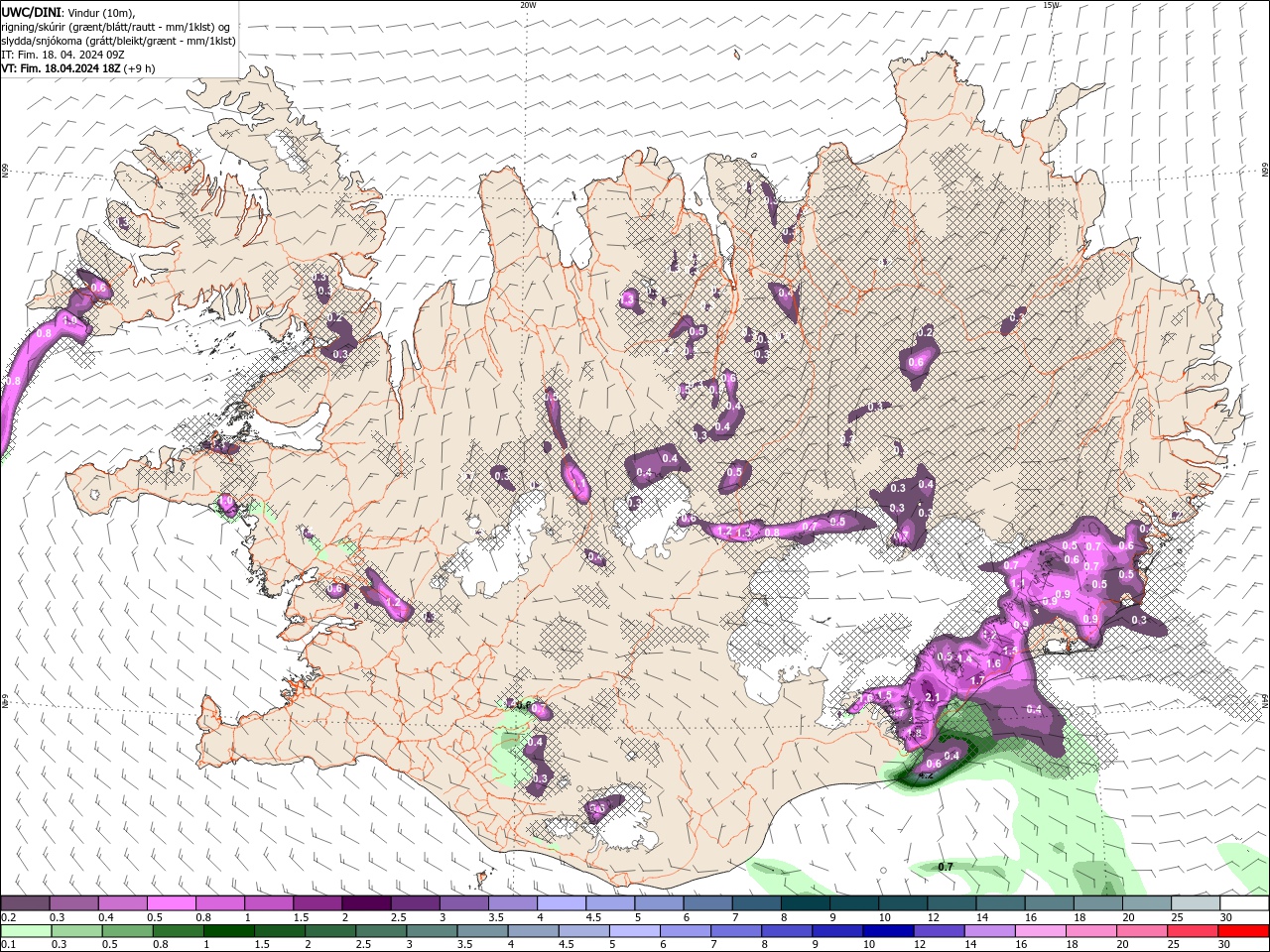Image resolution: width=1270 pixels, height=952 pixels.
Task: Select the 16 light pink rain scale swatch
Action: tap(1041, 931)
